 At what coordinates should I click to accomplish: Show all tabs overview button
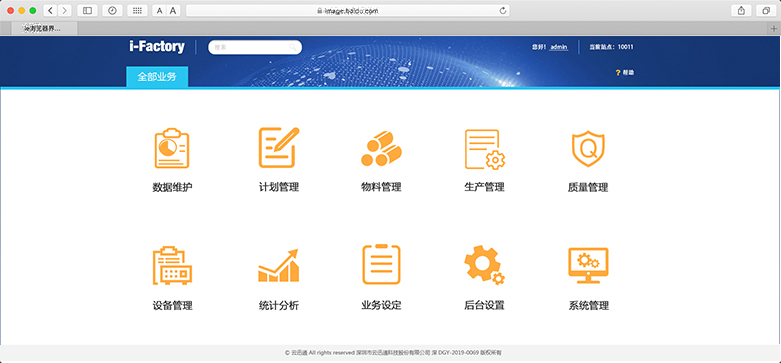tap(766, 10)
